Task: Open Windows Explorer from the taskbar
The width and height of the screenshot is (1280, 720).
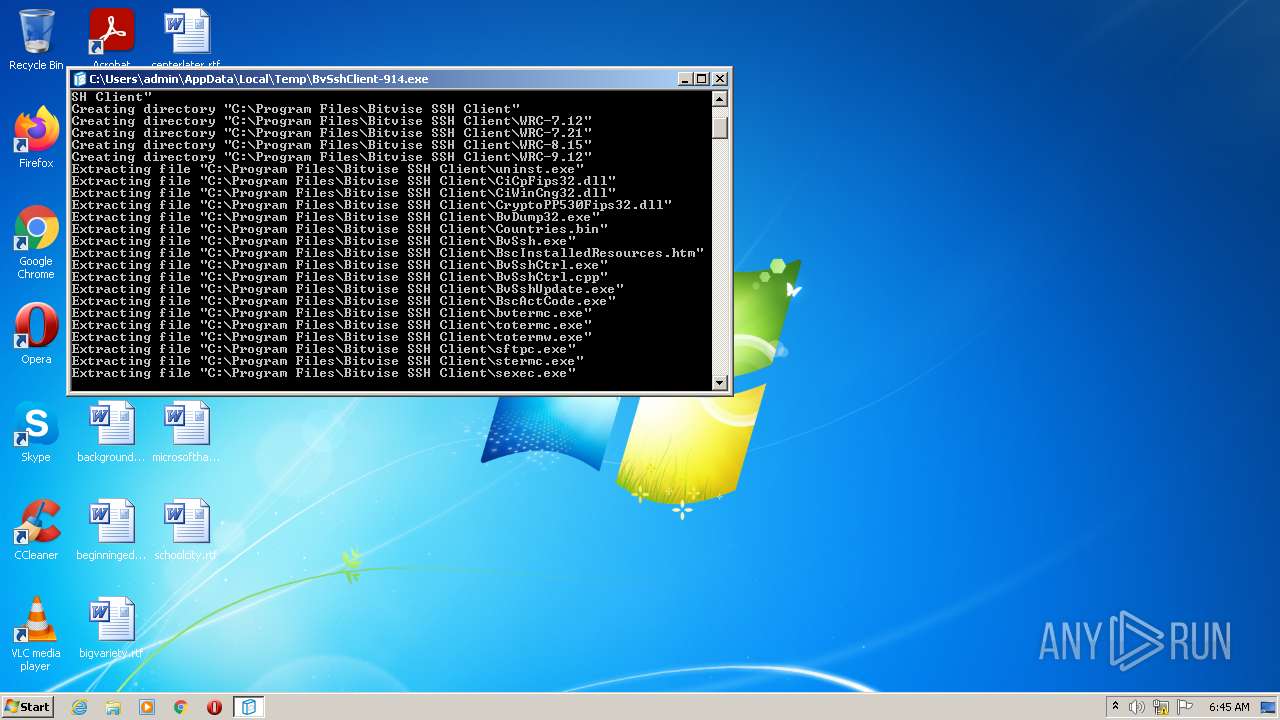Action: pyautogui.click(x=113, y=707)
